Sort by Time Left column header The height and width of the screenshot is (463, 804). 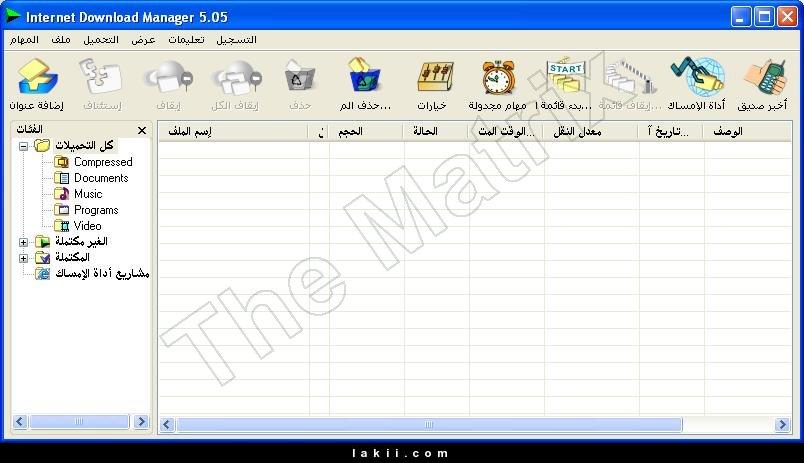point(506,131)
